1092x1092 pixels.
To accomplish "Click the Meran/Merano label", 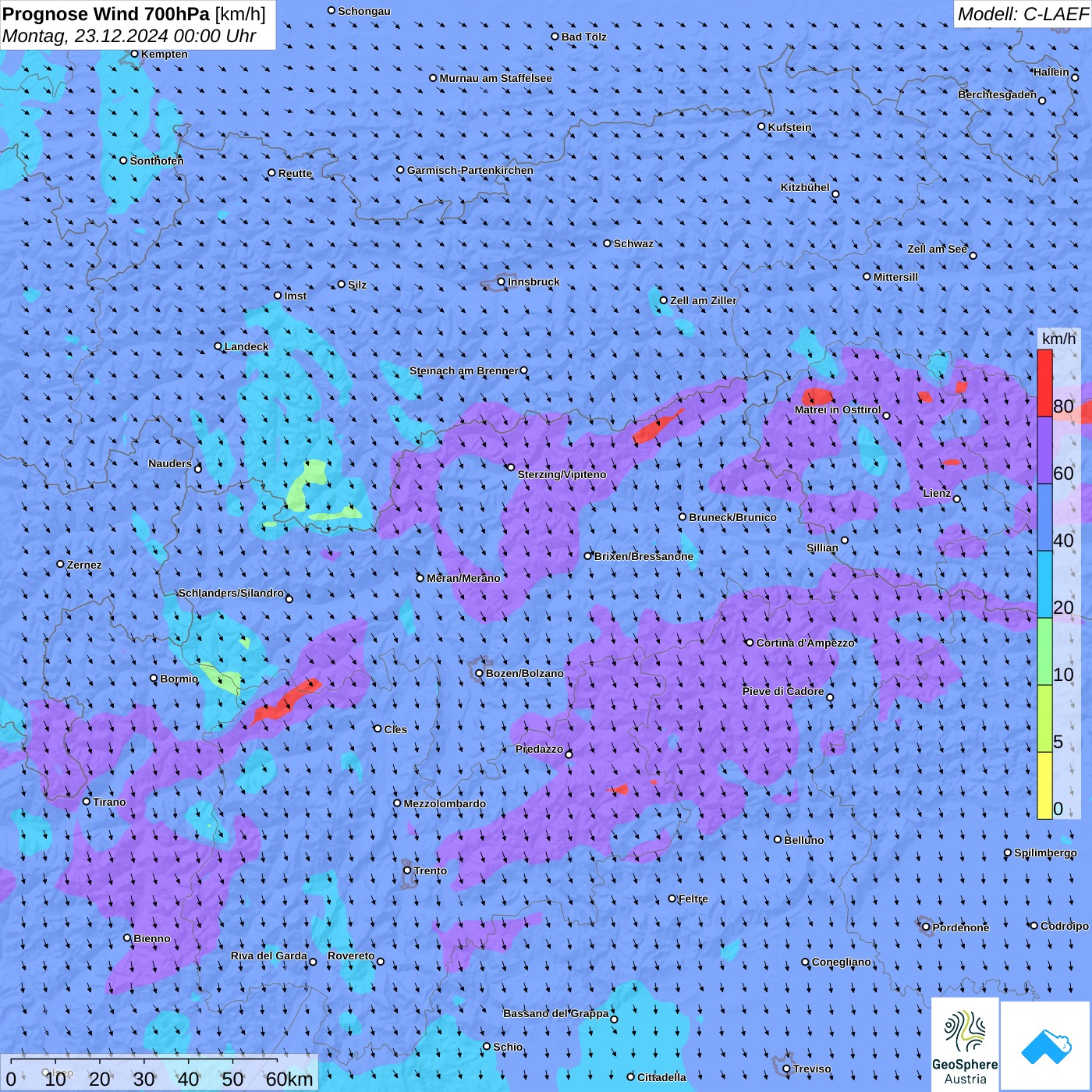I will click(463, 578).
